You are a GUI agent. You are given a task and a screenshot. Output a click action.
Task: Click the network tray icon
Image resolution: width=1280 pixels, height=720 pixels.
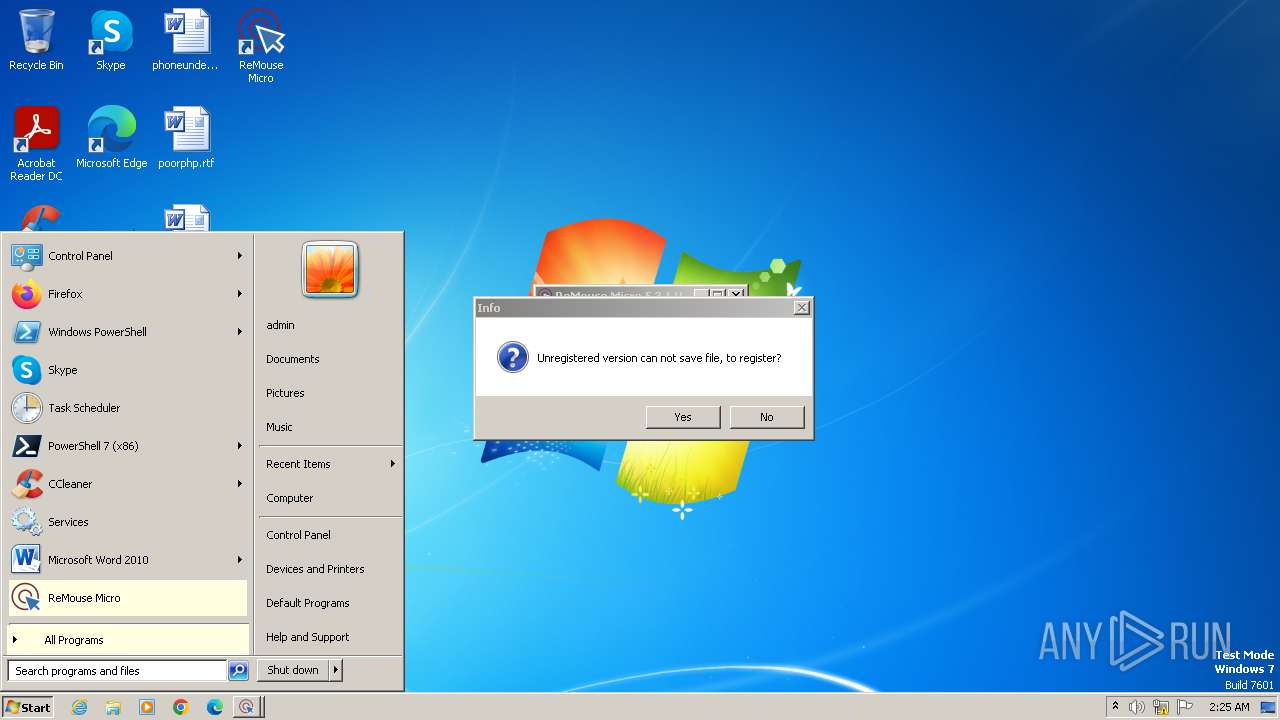click(1161, 707)
